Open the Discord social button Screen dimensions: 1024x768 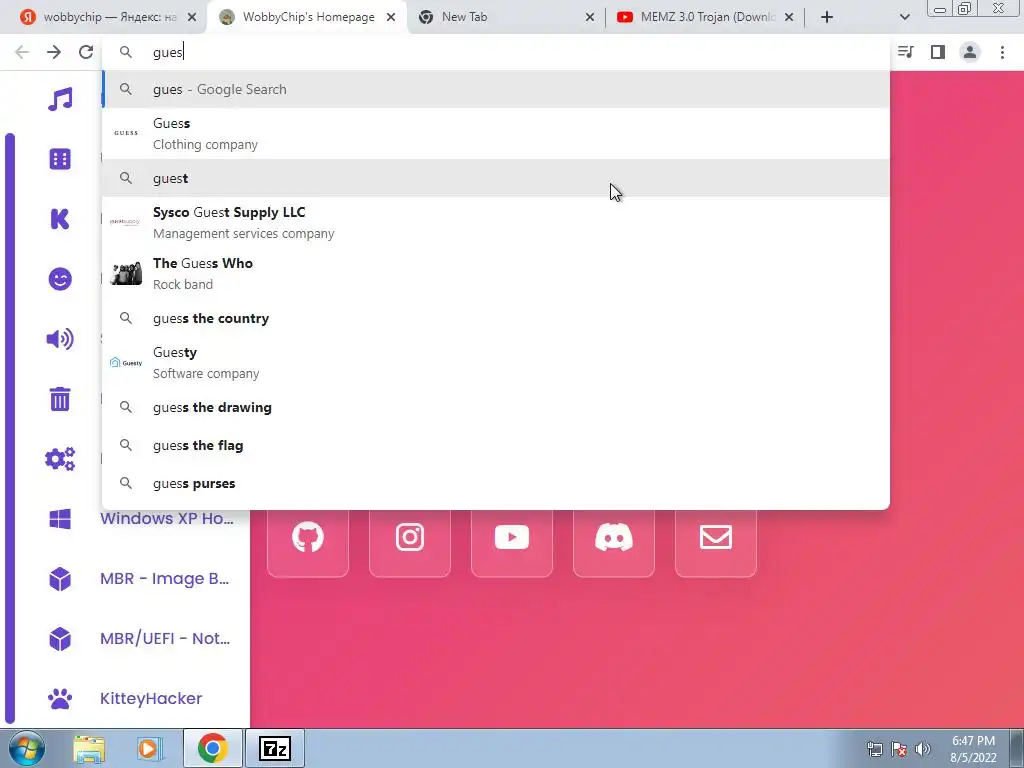coord(614,537)
